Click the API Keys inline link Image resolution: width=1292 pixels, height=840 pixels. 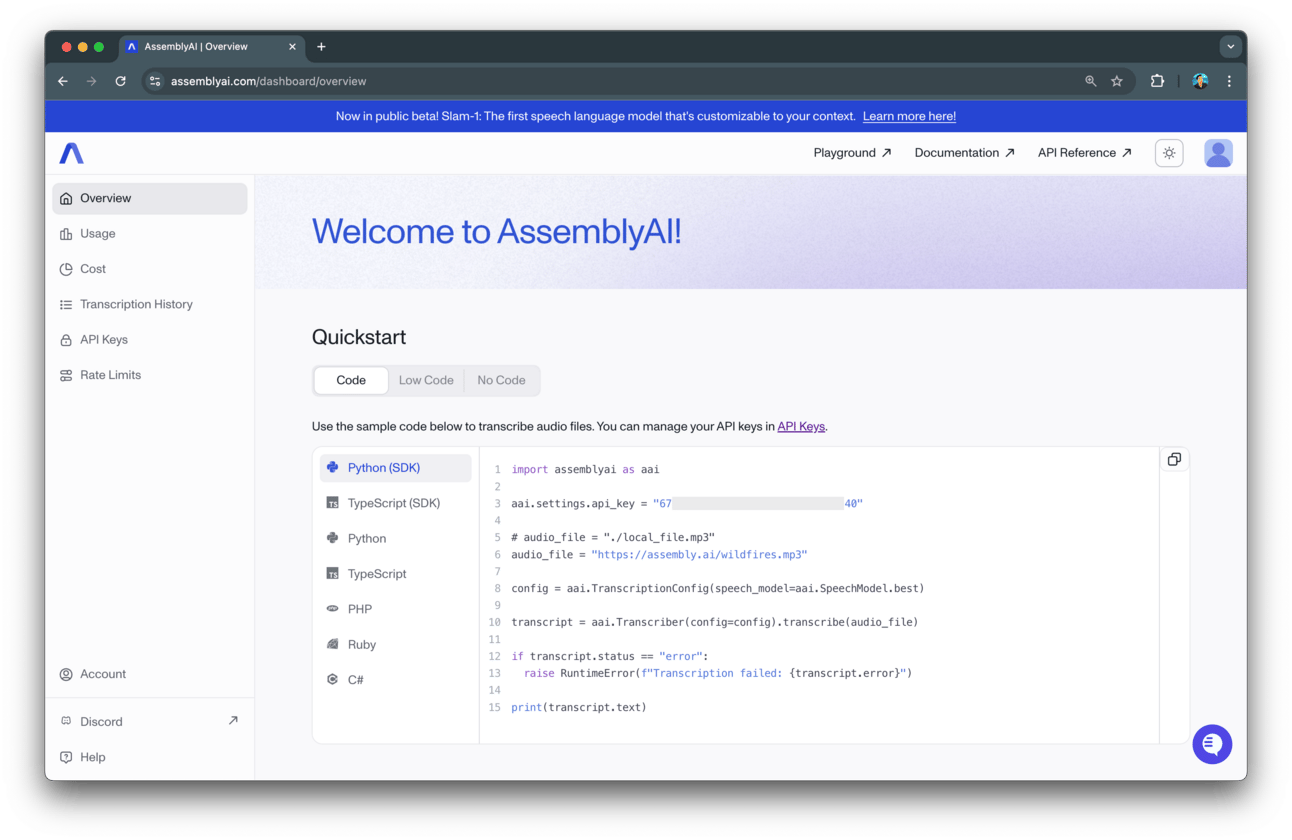tap(801, 426)
